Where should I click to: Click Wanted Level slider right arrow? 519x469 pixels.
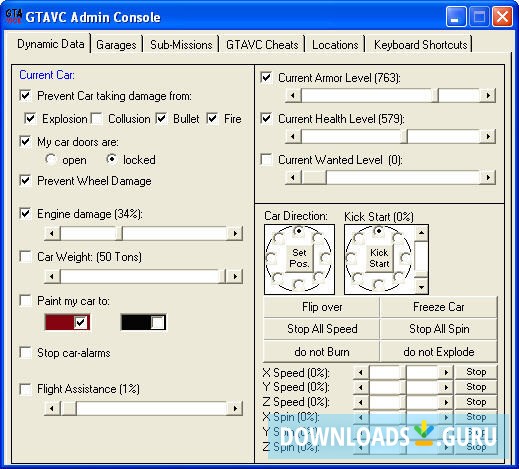click(488, 177)
